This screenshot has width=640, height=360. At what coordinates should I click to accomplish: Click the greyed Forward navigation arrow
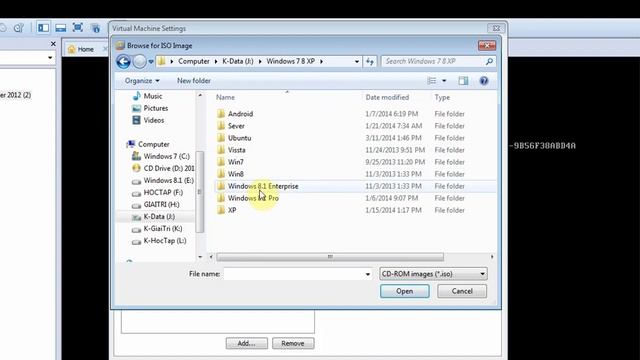click(x=140, y=62)
